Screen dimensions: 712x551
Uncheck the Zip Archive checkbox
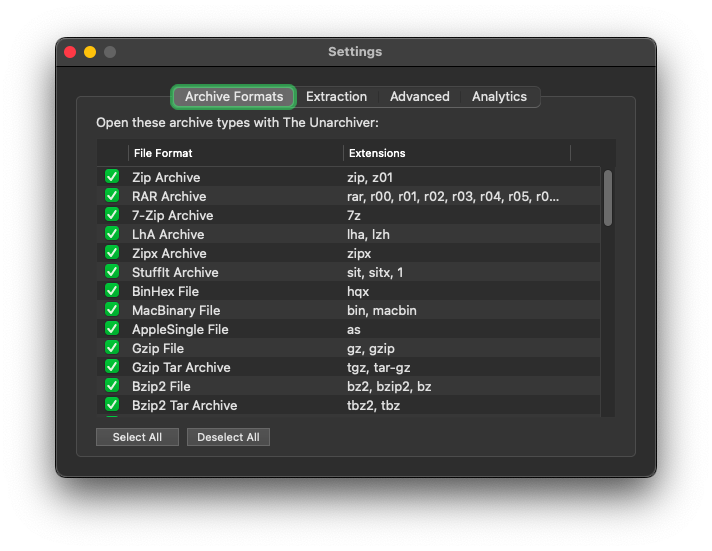(x=112, y=177)
